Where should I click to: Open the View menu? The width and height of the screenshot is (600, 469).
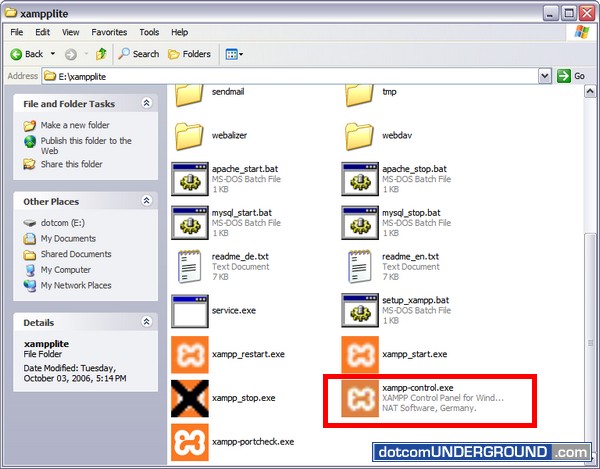coord(71,32)
